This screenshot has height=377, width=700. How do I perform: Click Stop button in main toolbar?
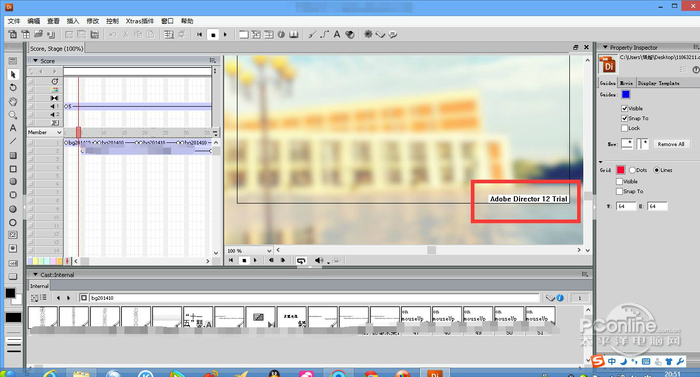tap(213, 35)
